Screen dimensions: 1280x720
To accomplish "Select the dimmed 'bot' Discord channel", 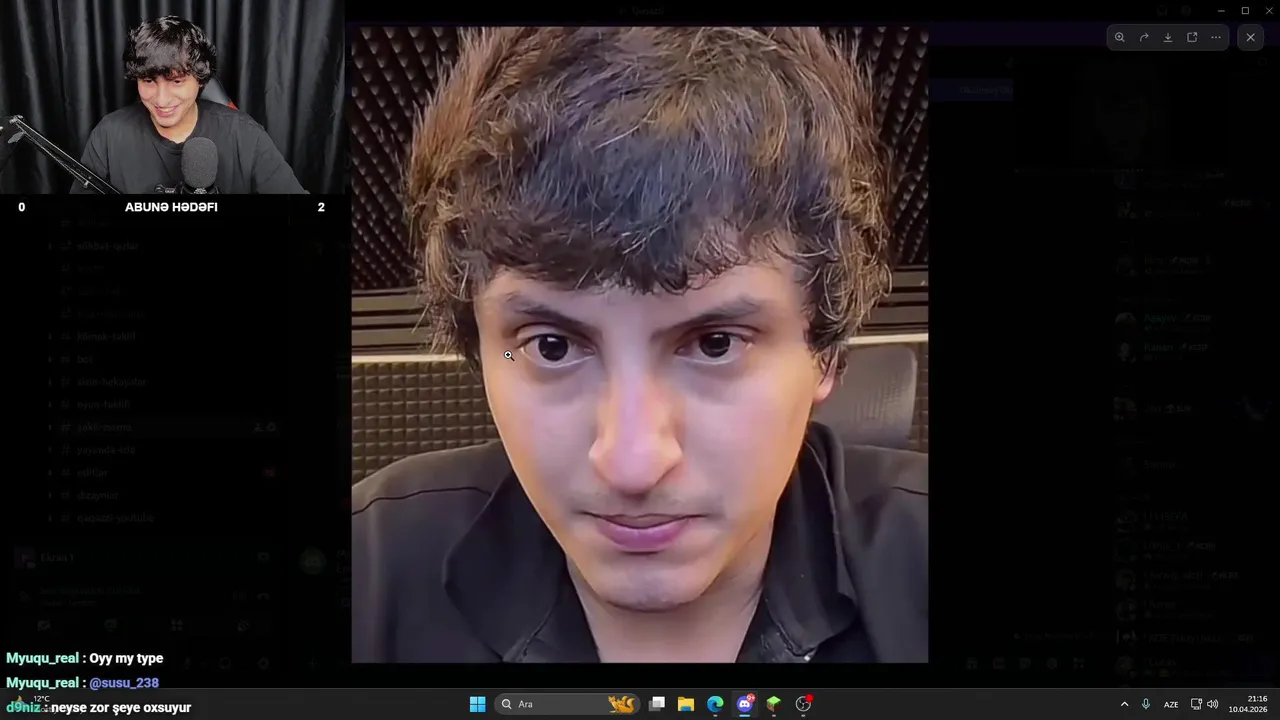I will (85, 359).
